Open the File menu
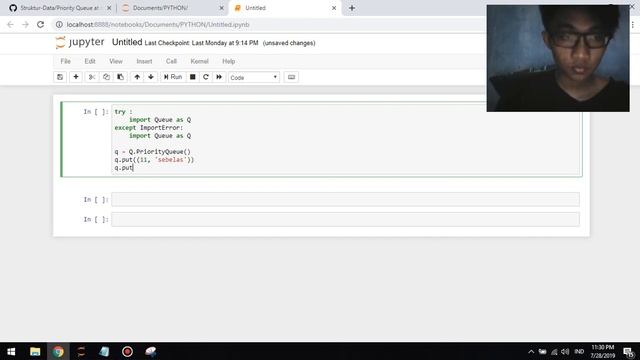 pos(65,61)
